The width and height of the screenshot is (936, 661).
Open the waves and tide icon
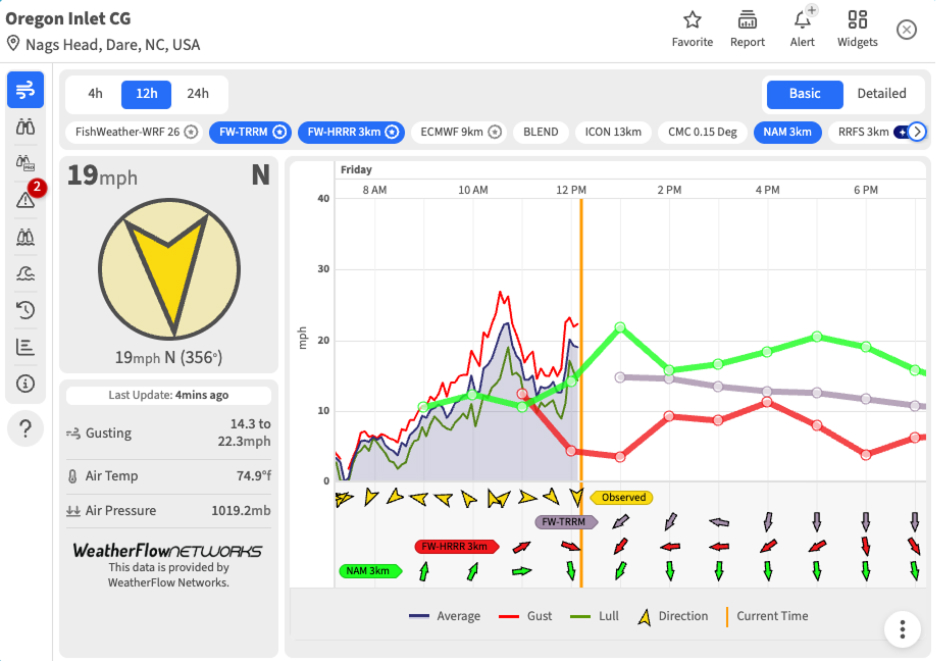pos(25,273)
